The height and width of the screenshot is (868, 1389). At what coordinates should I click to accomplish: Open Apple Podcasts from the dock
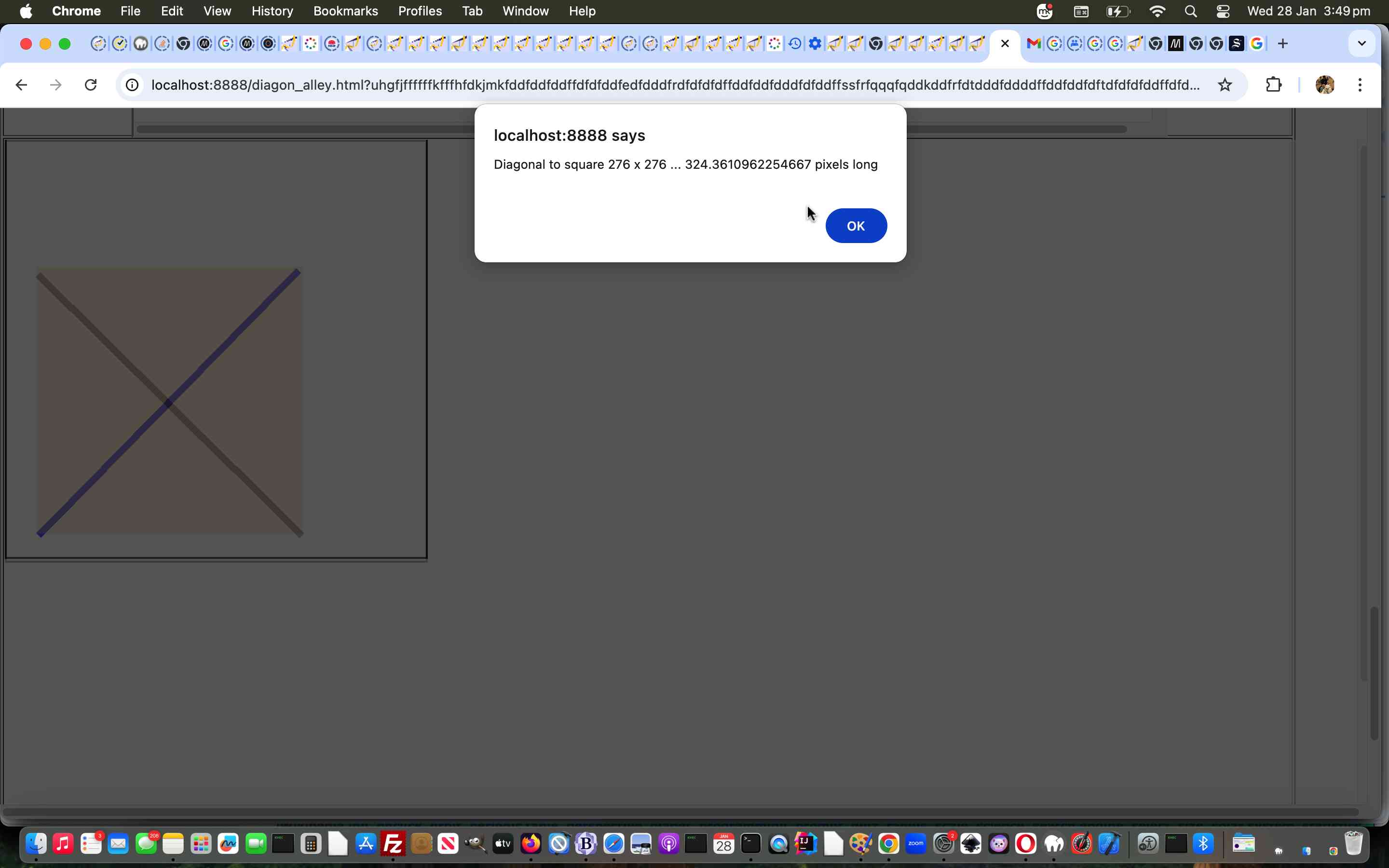pyautogui.click(x=667, y=843)
